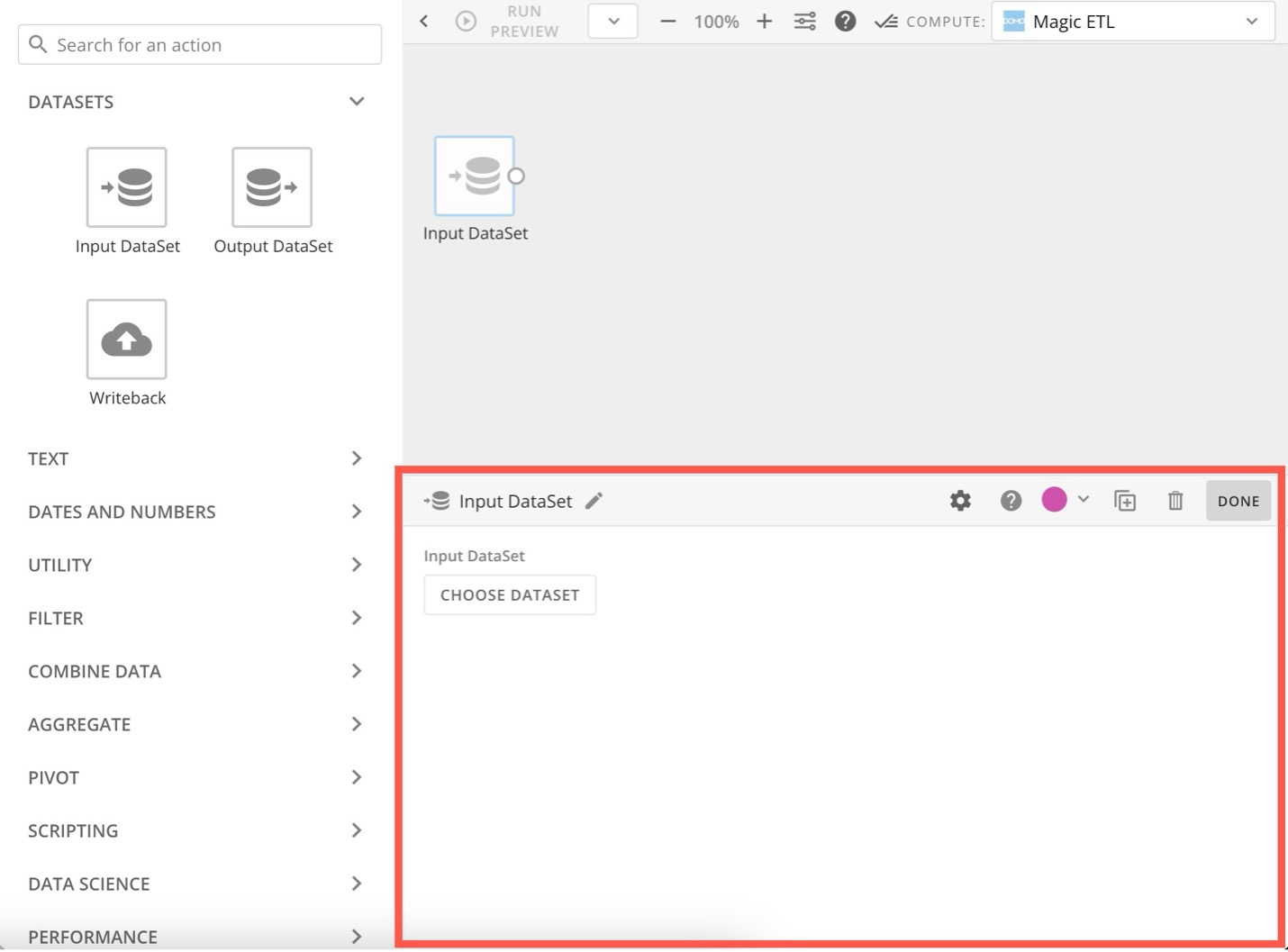
Task: Expand the AGGREGATE category
Action: (x=356, y=724)
